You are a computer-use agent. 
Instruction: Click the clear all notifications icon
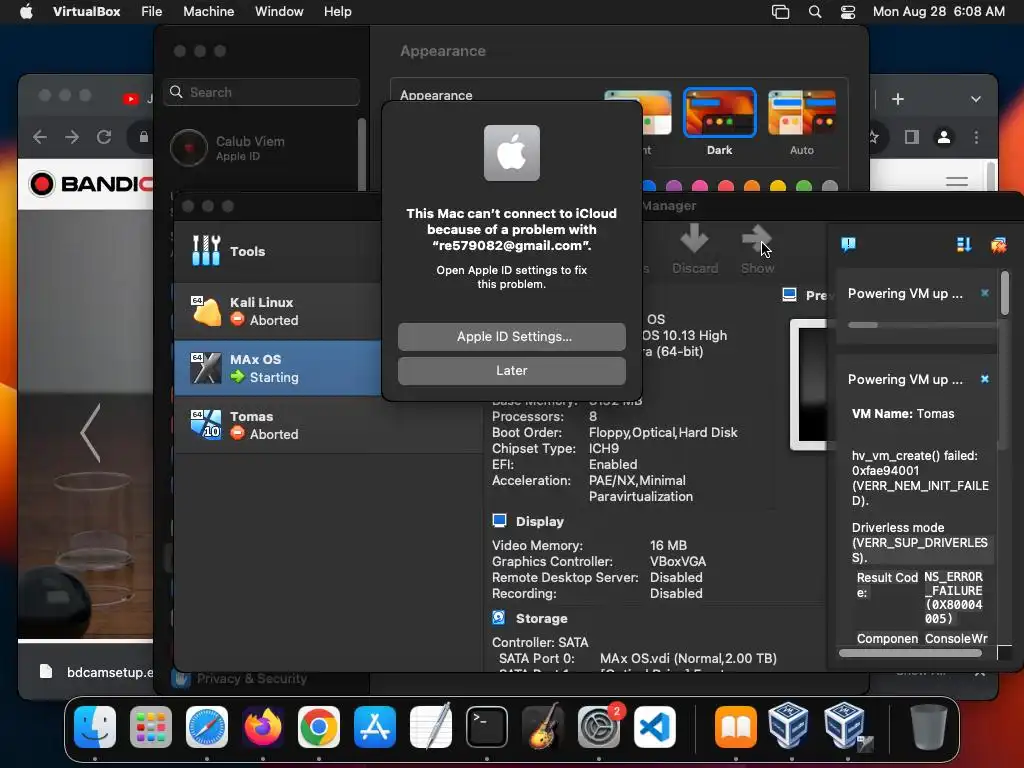pyautogui.click(x=999, y=245)
